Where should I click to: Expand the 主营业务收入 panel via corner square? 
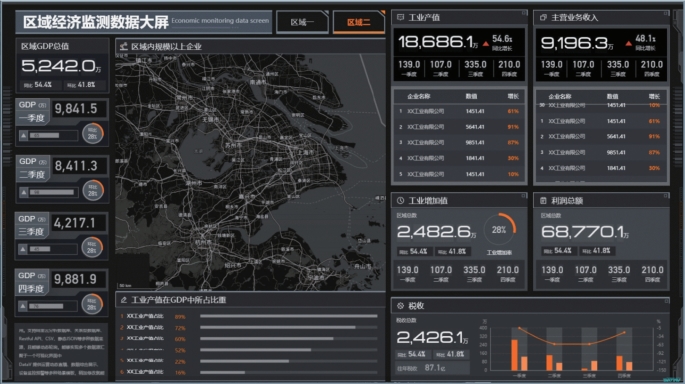click(666, 13)
